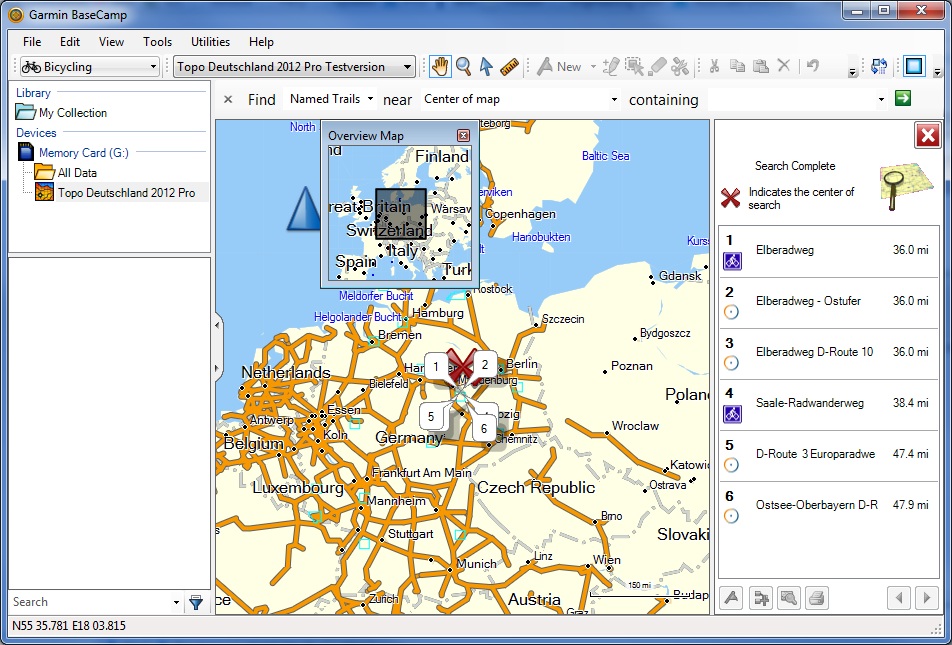Select the Move Point tool

(x=634, y=66)
